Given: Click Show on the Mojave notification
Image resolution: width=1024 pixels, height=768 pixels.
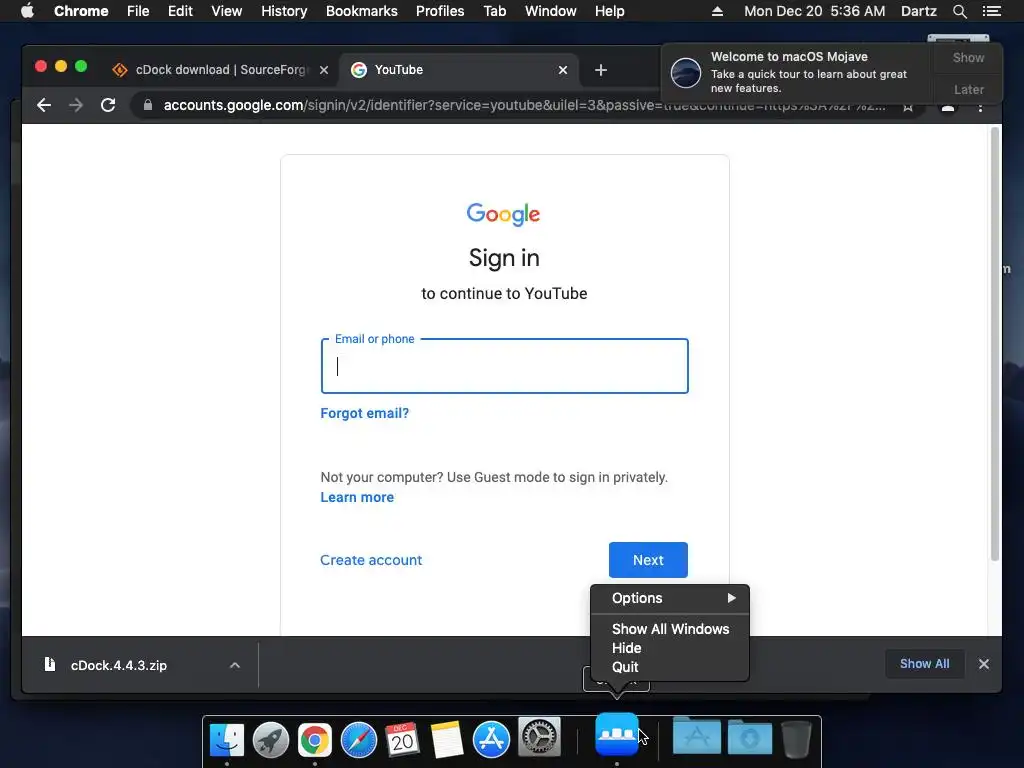Looking at the screenshot, I should pyautogui.click(x=968, y=57).
